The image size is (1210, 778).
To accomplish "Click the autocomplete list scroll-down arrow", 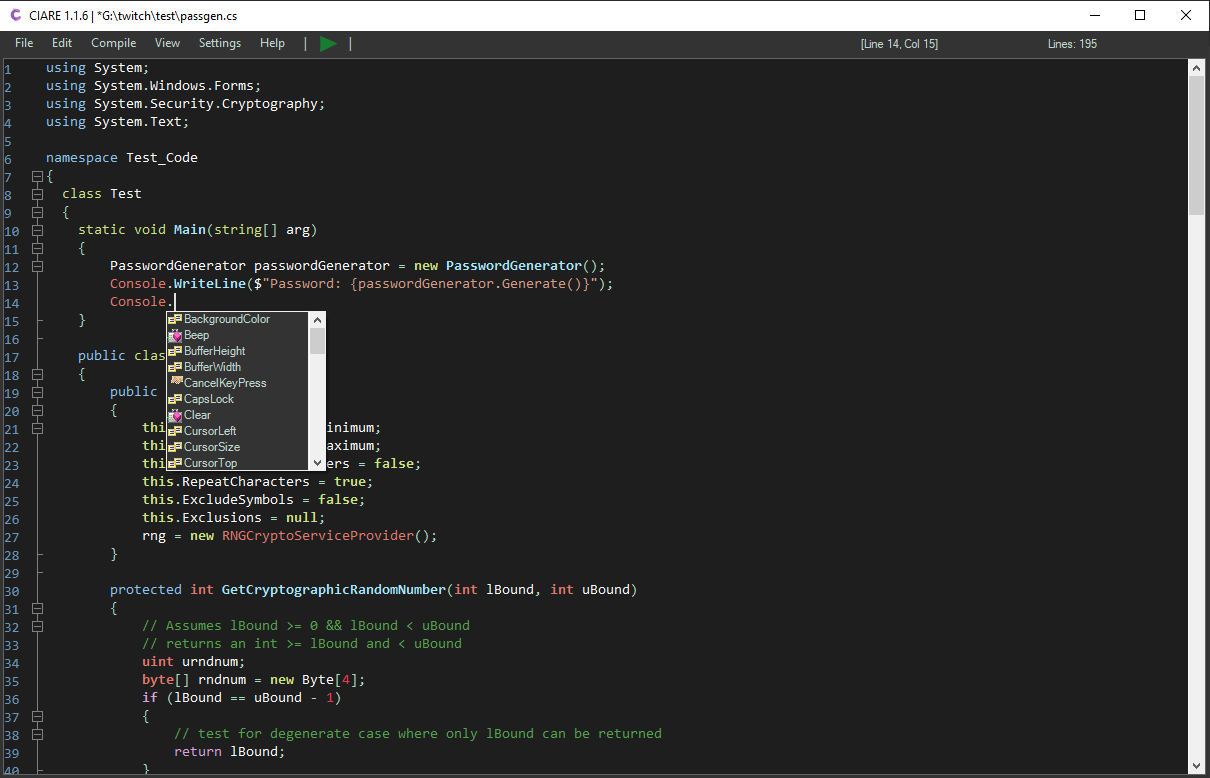I will pyautogui.click(x=317, y=461).
